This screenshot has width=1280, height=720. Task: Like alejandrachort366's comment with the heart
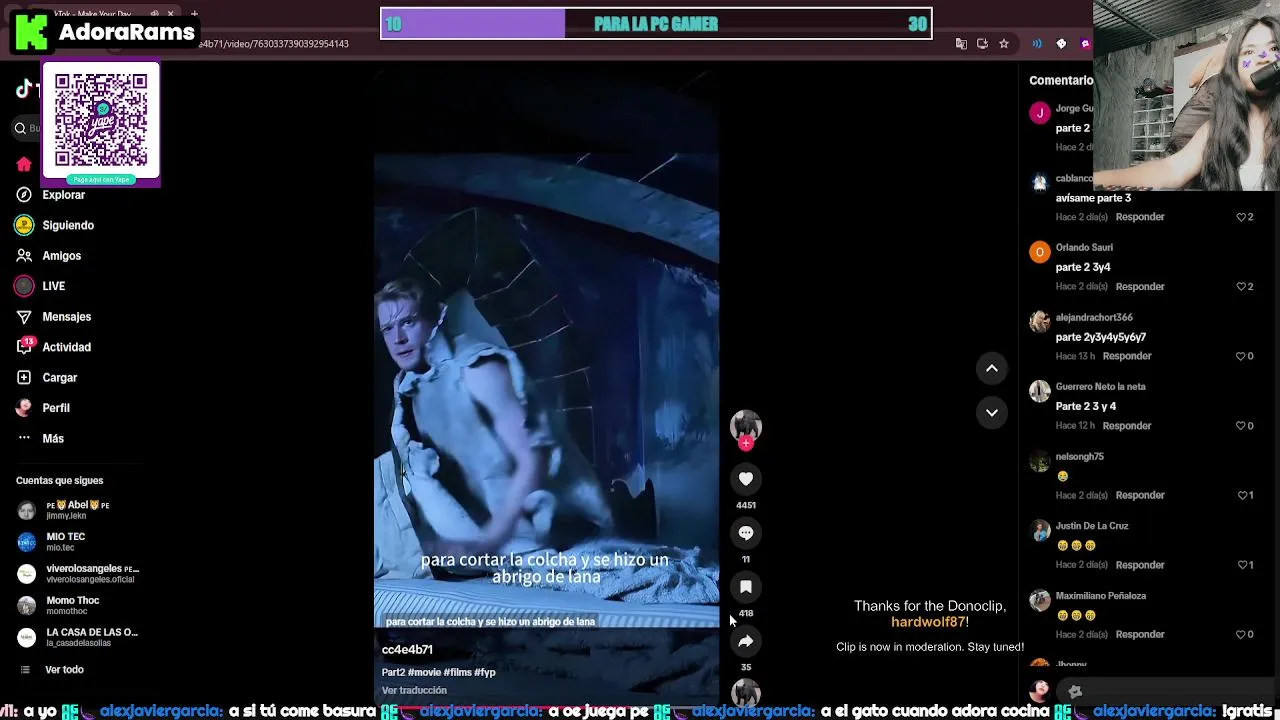[x=1241, y=356]
